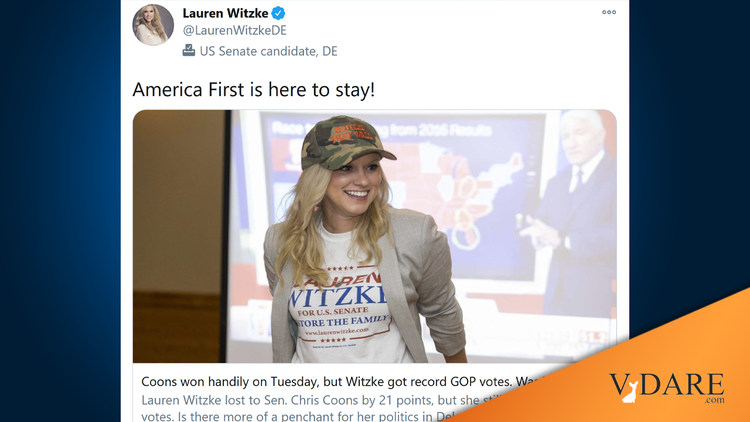The width and height of the screenshot is (750, 422).
Task: Click the 'US Senate candidate, DE' label
Action: pos(268,51)
